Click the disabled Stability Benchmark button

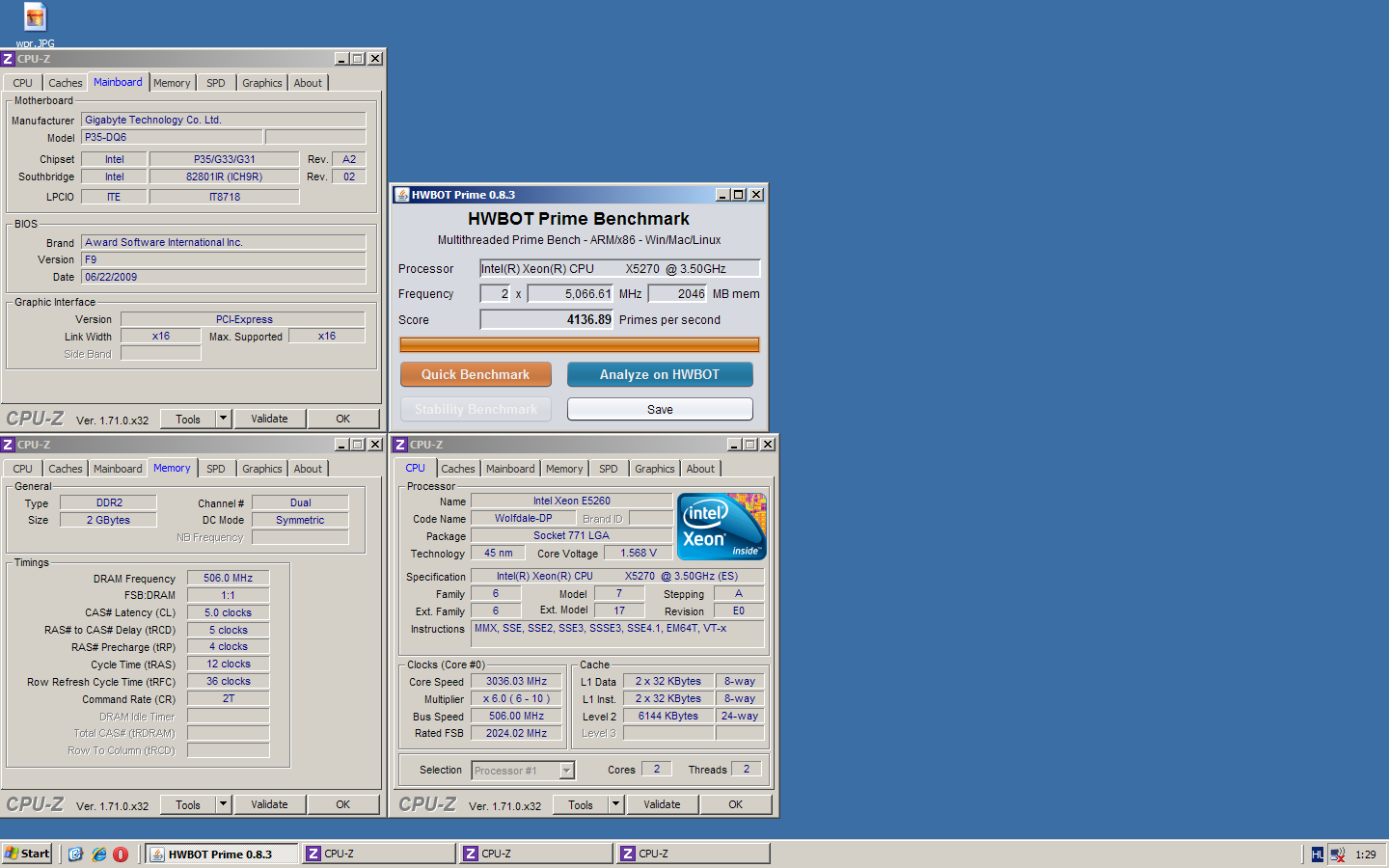point(476,409)
